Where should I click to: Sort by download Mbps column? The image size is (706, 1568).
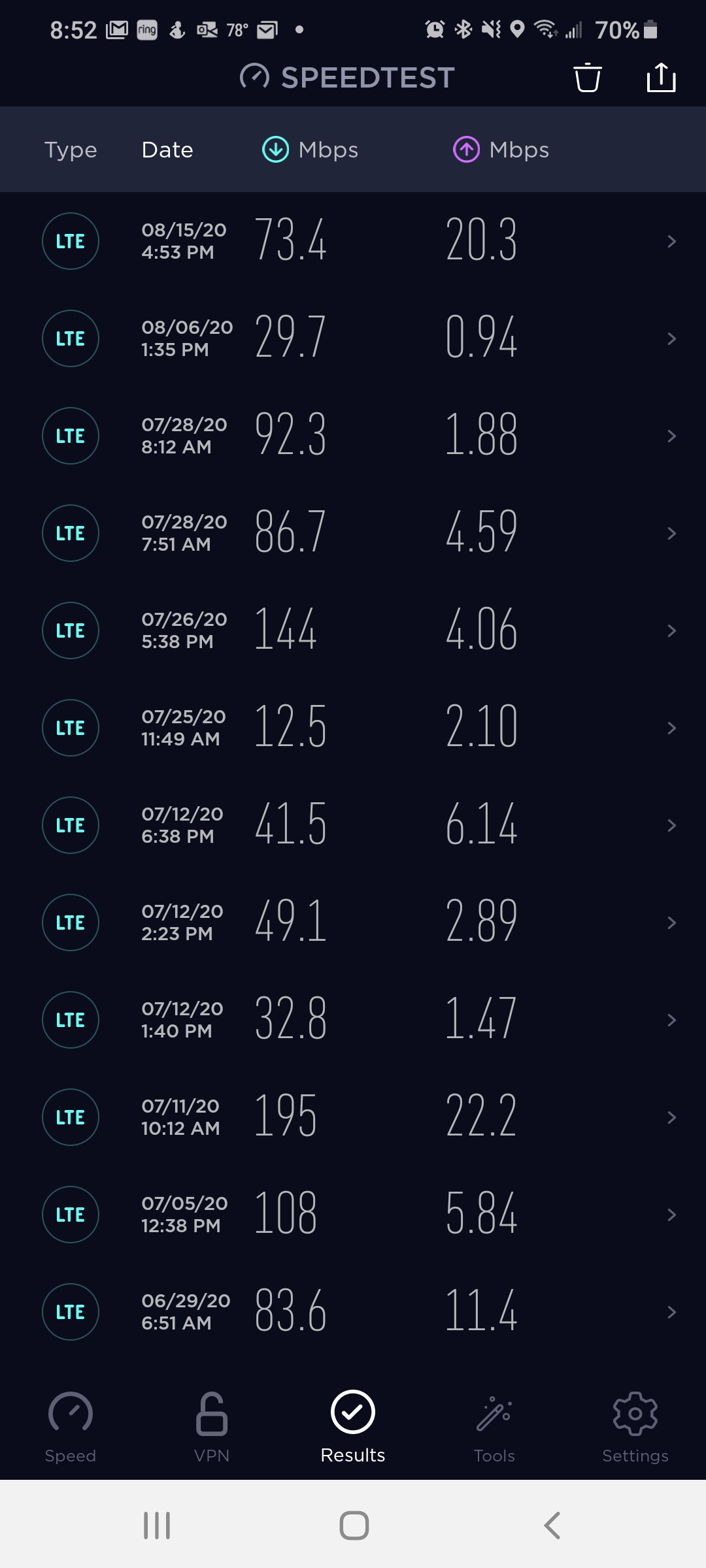(310, 150)
